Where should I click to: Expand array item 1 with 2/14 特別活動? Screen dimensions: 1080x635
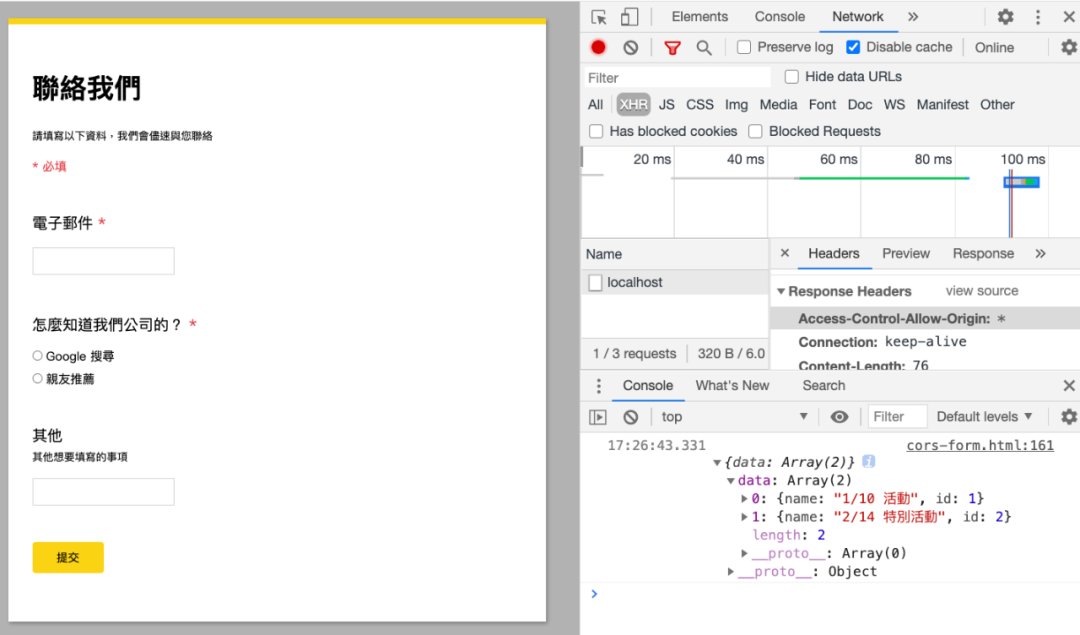coord(744,517)
